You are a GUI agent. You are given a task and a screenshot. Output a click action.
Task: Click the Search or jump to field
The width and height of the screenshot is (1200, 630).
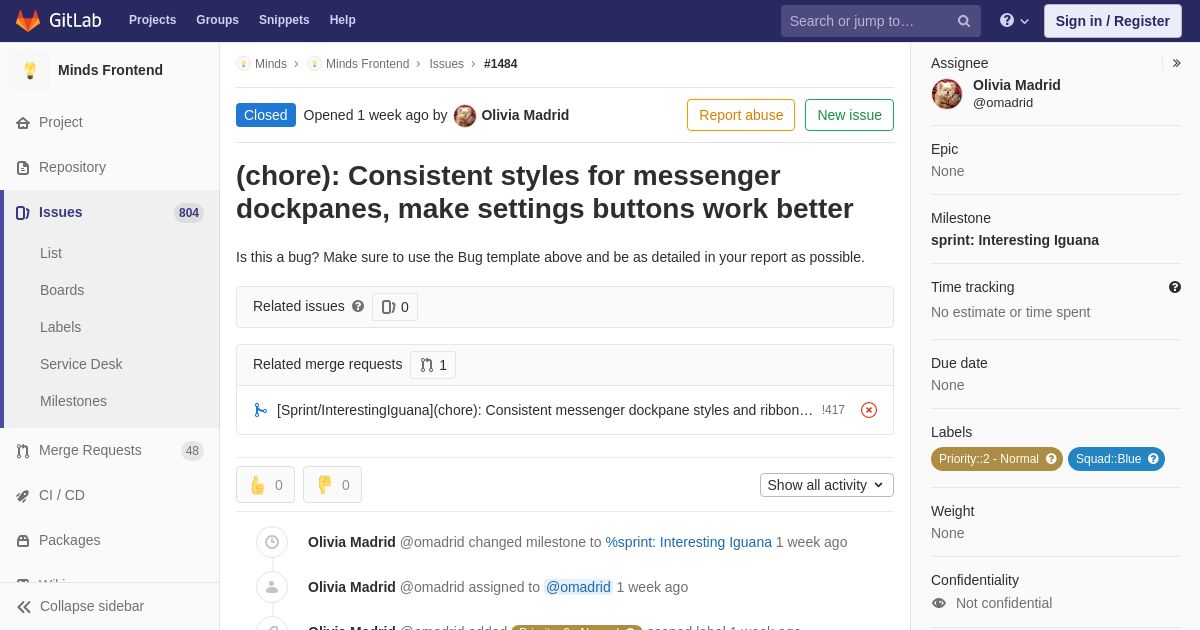(881, 21)
